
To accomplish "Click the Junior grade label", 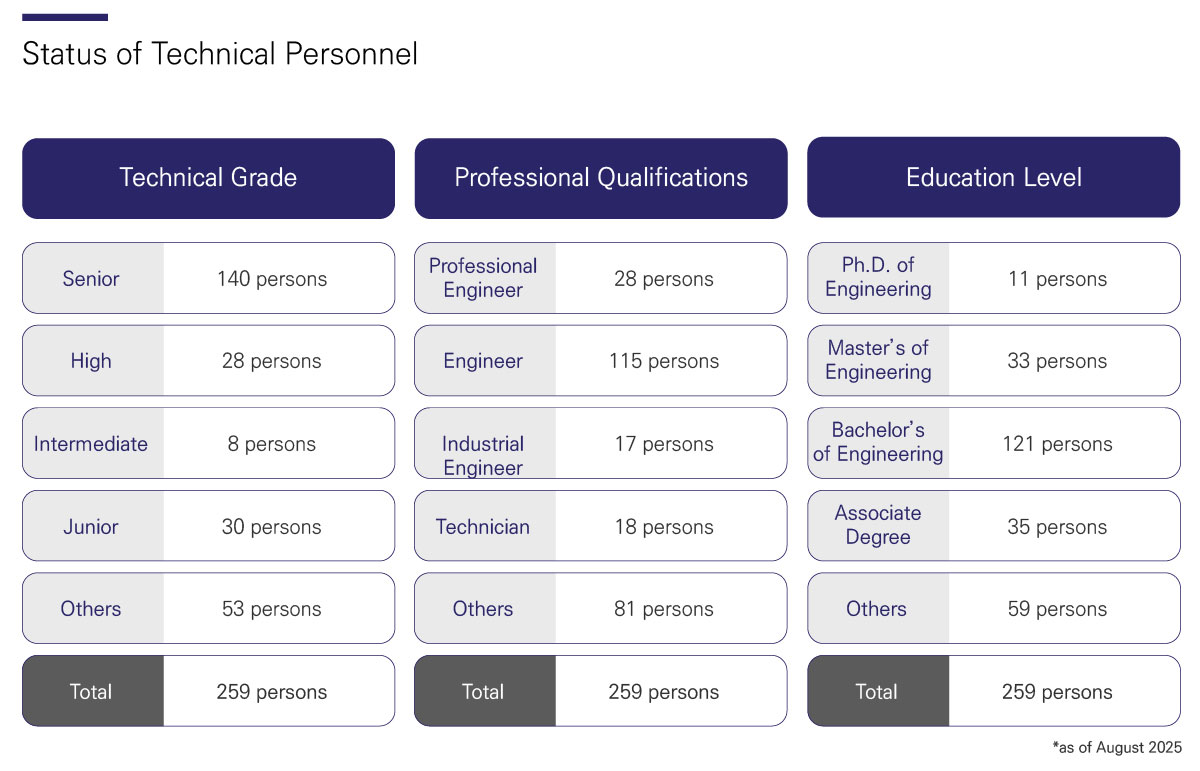I will pos(91,527).
